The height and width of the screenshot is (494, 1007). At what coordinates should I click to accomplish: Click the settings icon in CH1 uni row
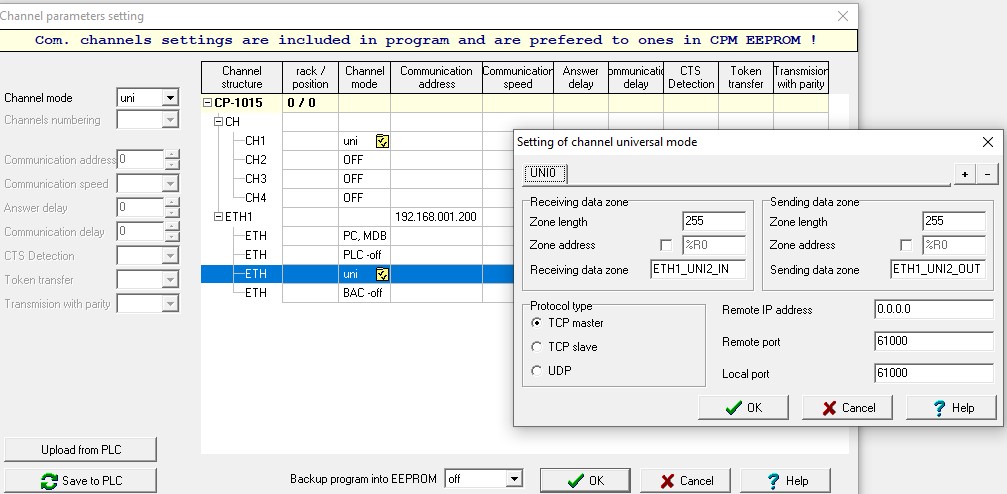click(x=382, y=141)
